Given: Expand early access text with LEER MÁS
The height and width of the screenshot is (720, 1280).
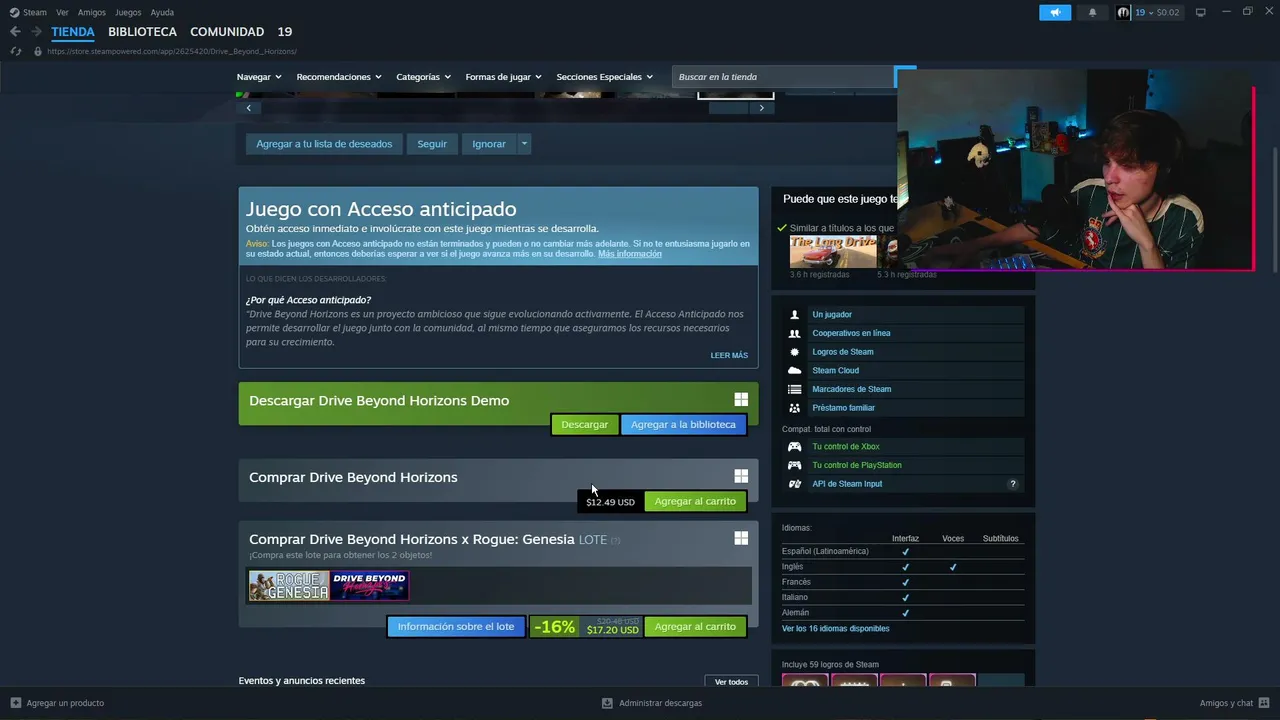Looking at the screenshot, I should pyautogui.click(x=729, y=355).
